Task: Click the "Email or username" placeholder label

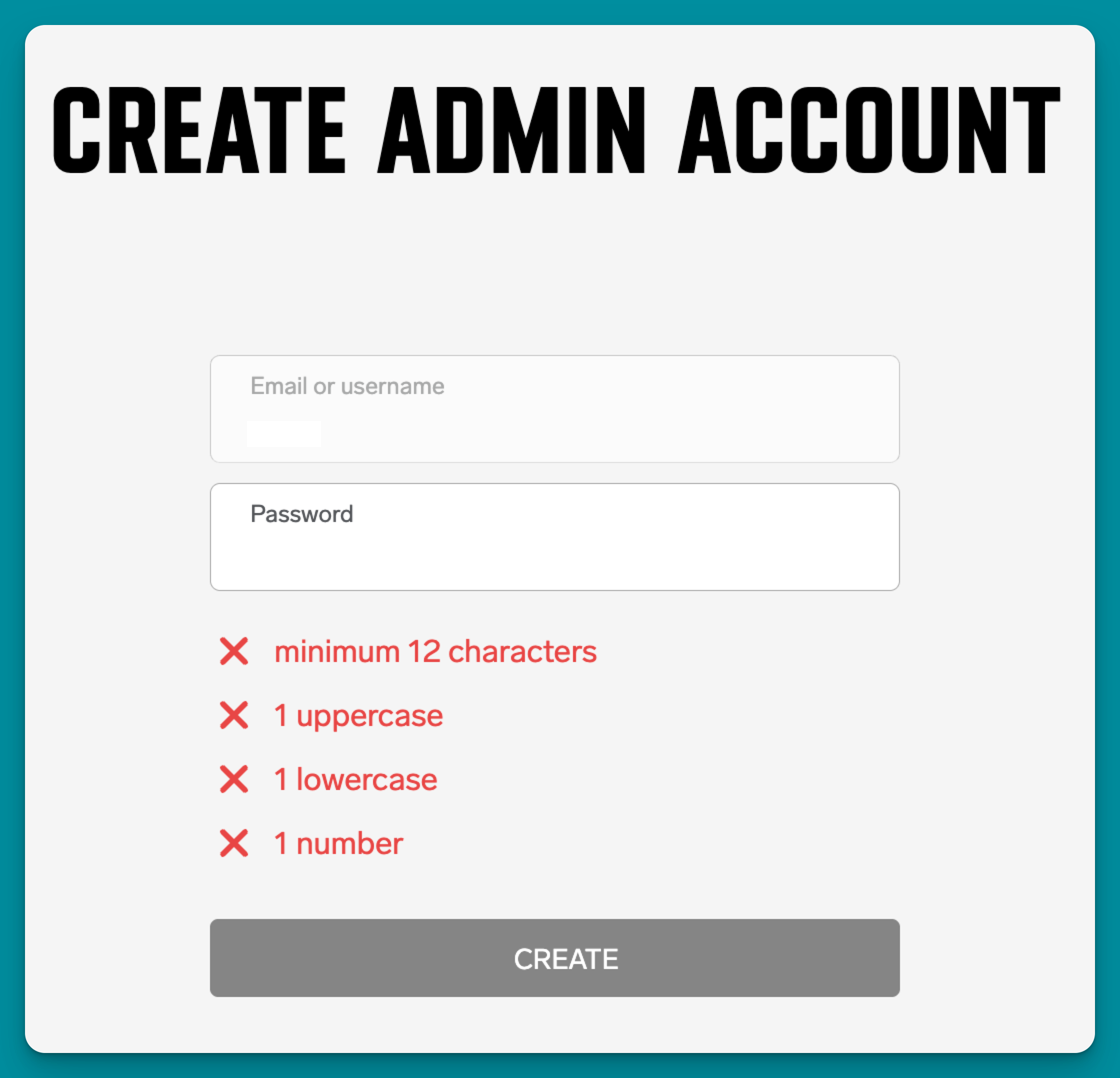Action: [x=347, y=386]
